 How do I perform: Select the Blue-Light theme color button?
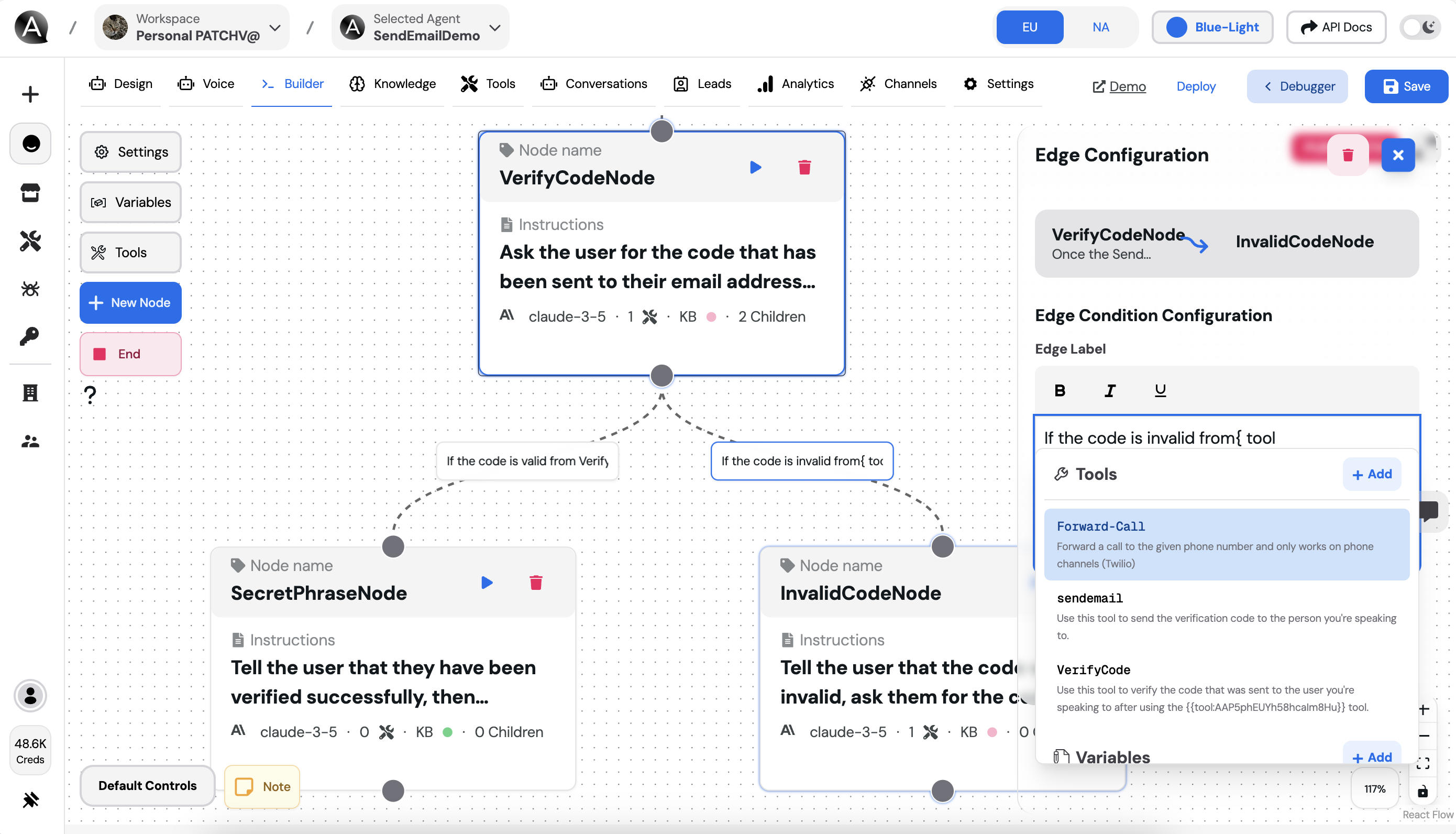[1212, 27]
